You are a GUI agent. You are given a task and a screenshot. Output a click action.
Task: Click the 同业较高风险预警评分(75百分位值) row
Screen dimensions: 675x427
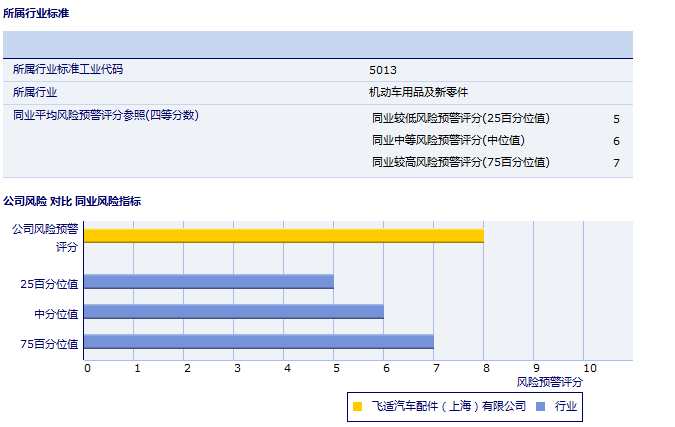click(460, 162)
